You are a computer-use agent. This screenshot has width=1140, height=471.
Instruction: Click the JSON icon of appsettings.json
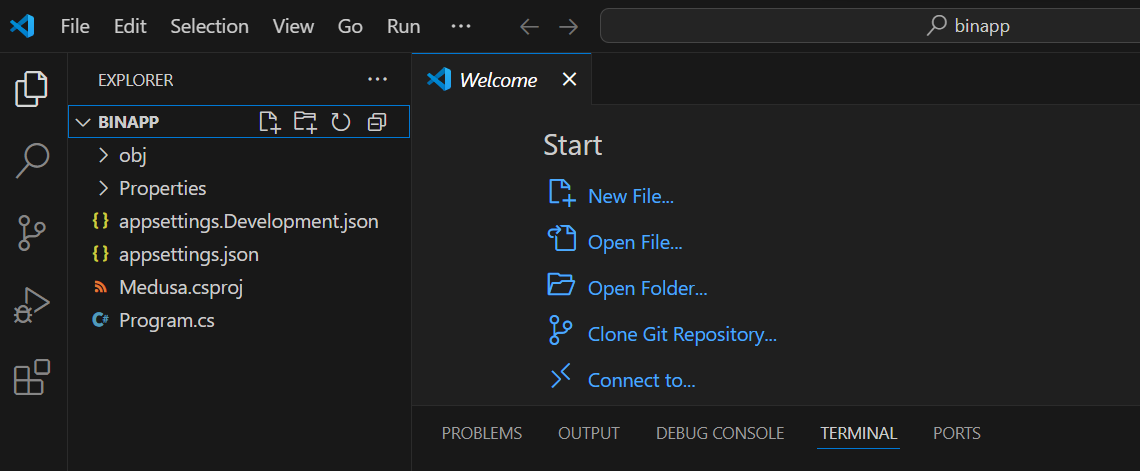[x=101, y=255]
